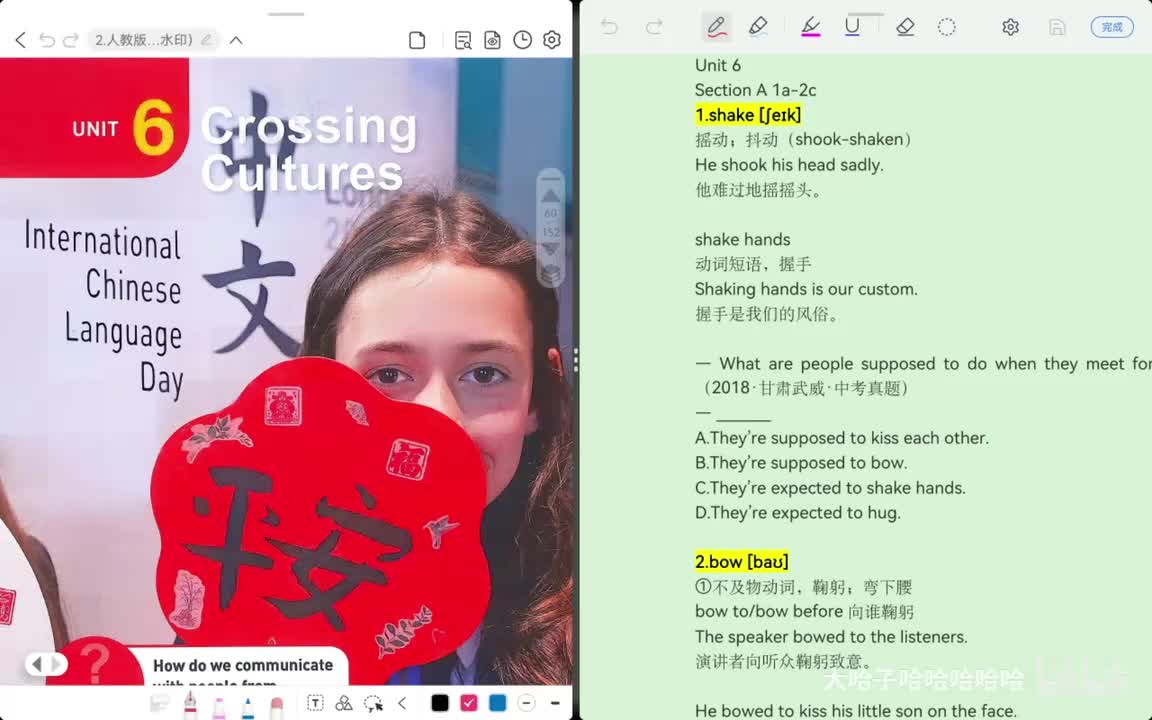1152x720 pixels.
Task: Jump down with the page navigator down arrow
Action: pyautogui.click(x=551, y=251)
